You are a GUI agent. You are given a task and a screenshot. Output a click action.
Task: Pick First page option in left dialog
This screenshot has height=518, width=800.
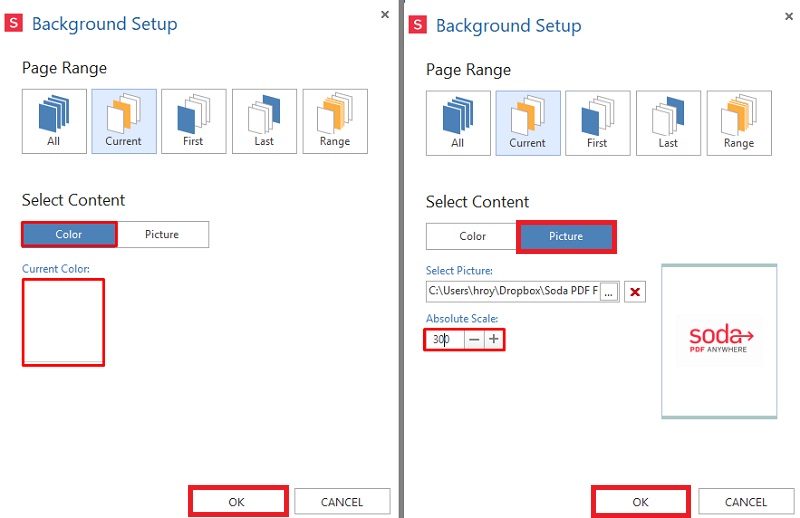coord(194,121)
